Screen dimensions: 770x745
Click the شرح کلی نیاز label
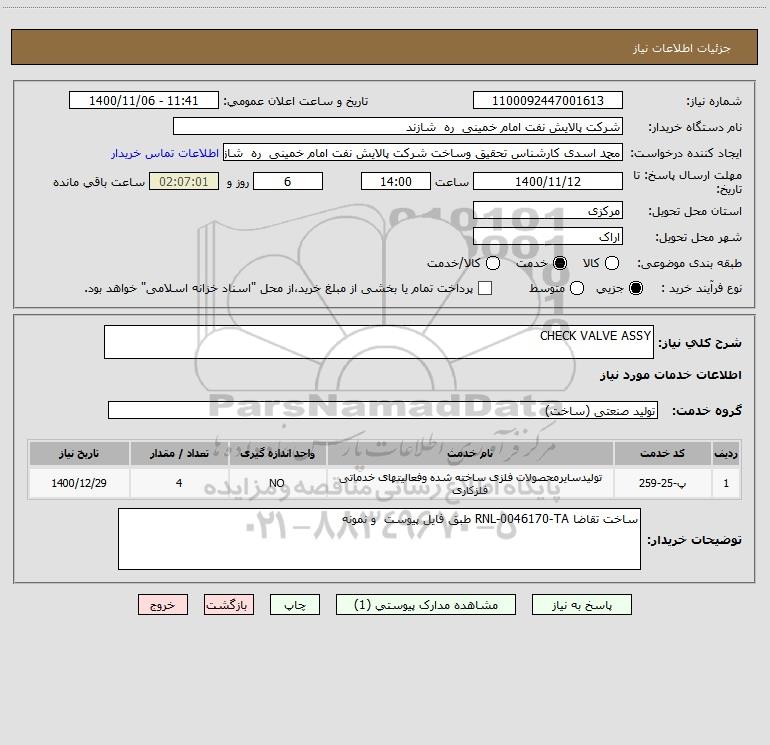[x=700, y=342]
